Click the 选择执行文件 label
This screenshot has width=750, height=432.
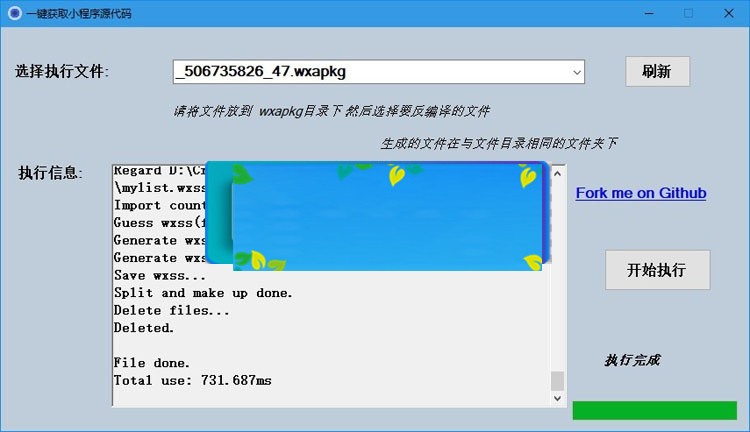62,72
